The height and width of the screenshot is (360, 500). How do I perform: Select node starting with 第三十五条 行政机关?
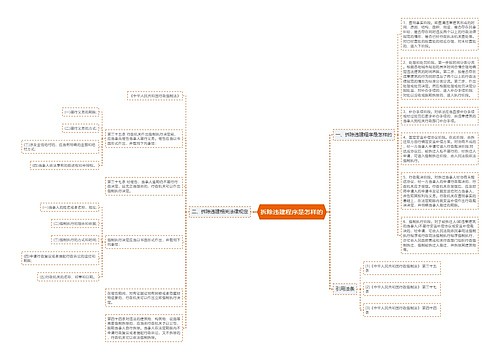click(144, 139)
